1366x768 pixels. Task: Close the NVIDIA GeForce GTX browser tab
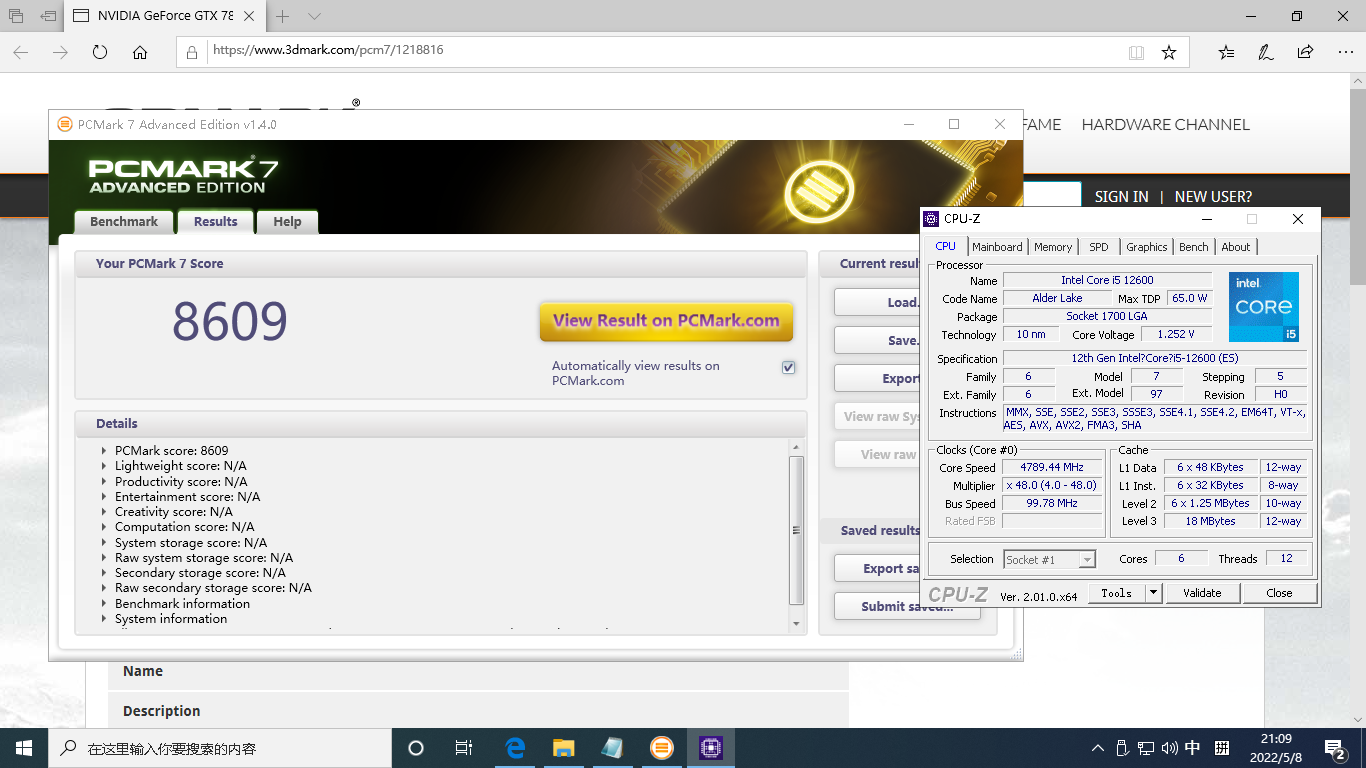250,16
